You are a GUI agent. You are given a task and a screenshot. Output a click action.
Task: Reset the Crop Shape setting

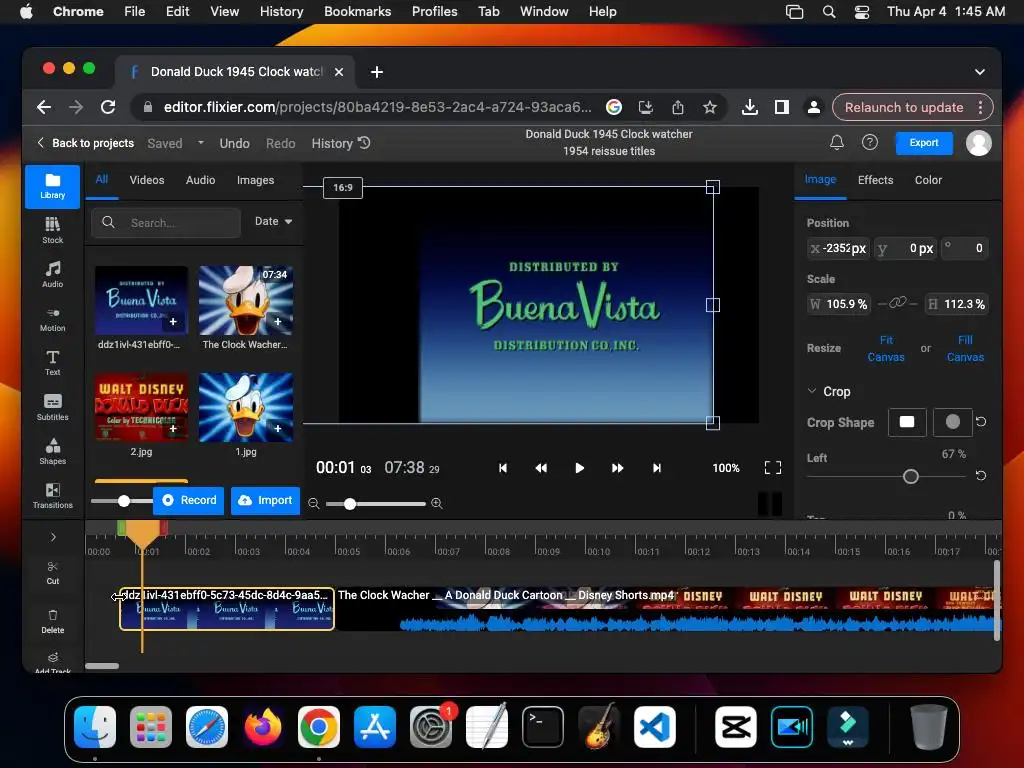coord(980,422)
